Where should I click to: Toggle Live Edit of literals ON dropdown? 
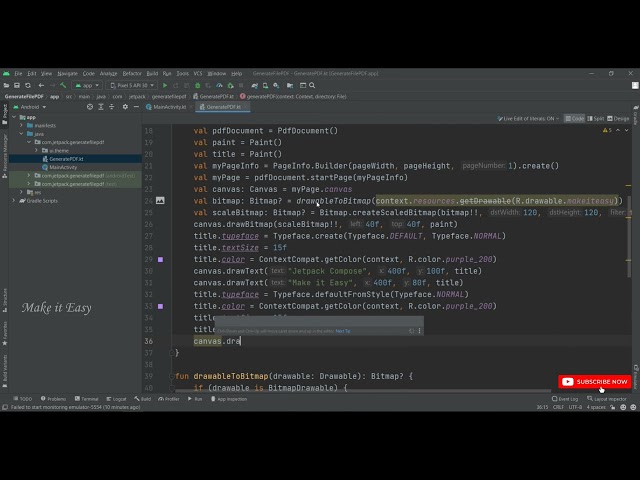coord(528,118)
